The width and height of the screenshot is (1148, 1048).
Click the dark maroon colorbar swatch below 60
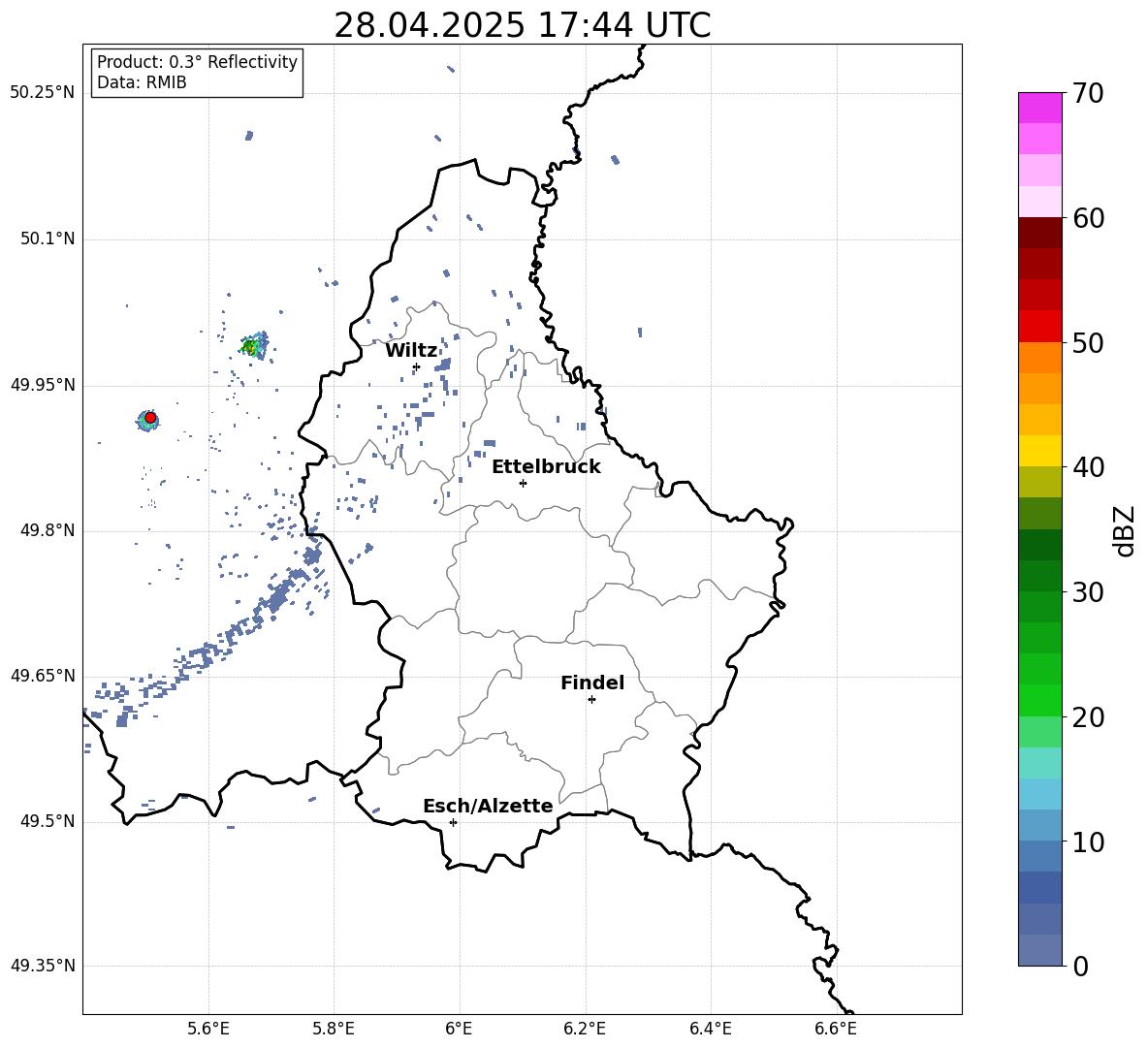(x=1039, y=233)
